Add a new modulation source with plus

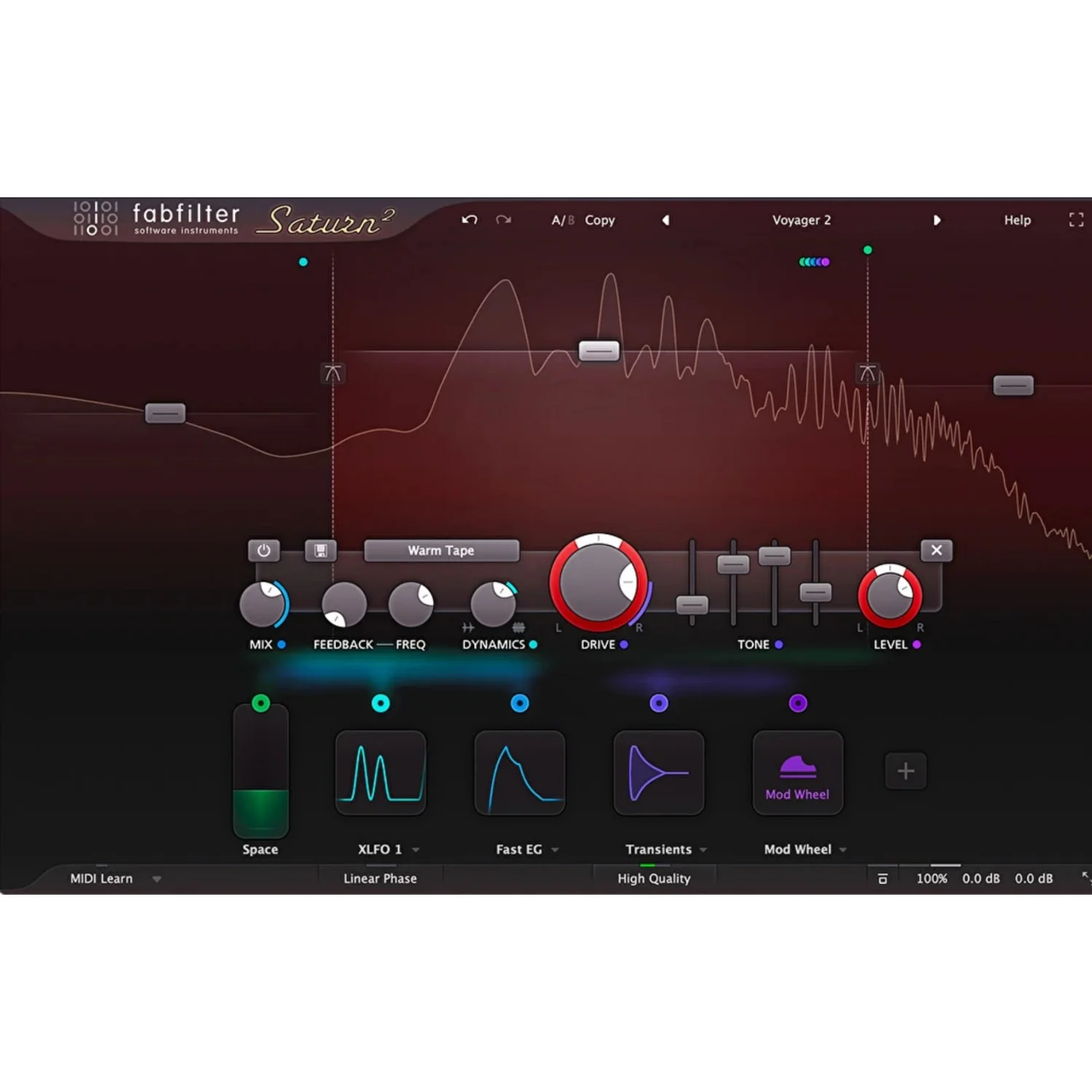pos(906,771)
